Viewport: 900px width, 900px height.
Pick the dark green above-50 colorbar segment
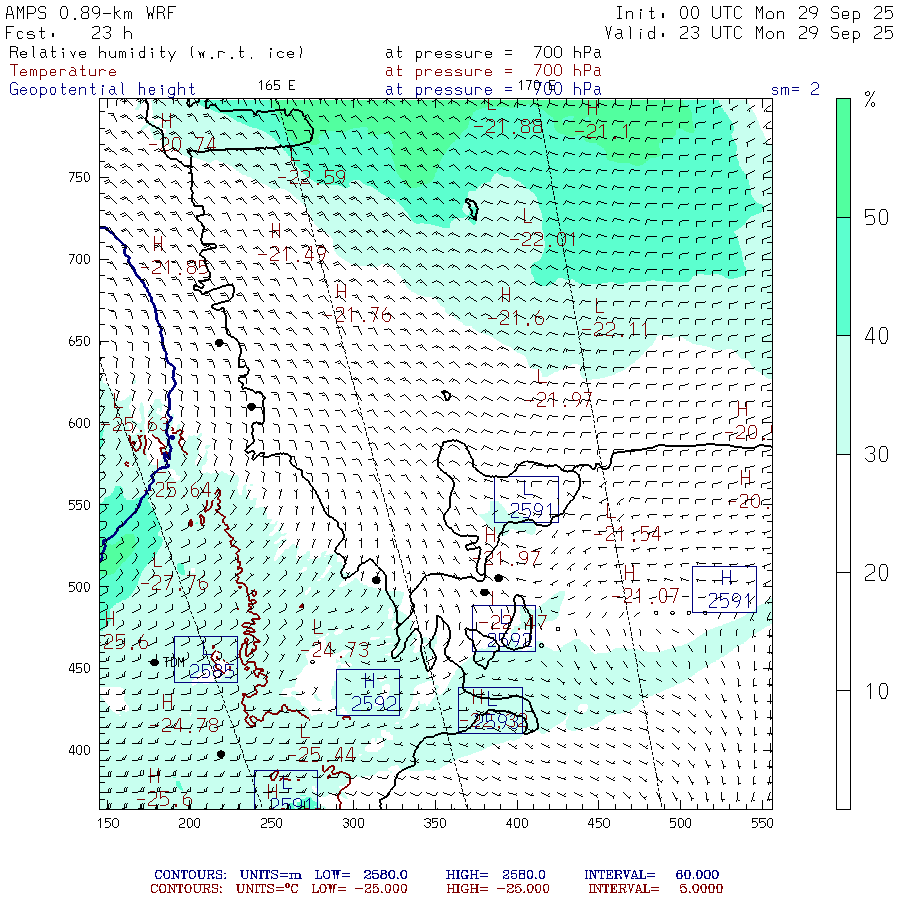(x=843, y=158)
